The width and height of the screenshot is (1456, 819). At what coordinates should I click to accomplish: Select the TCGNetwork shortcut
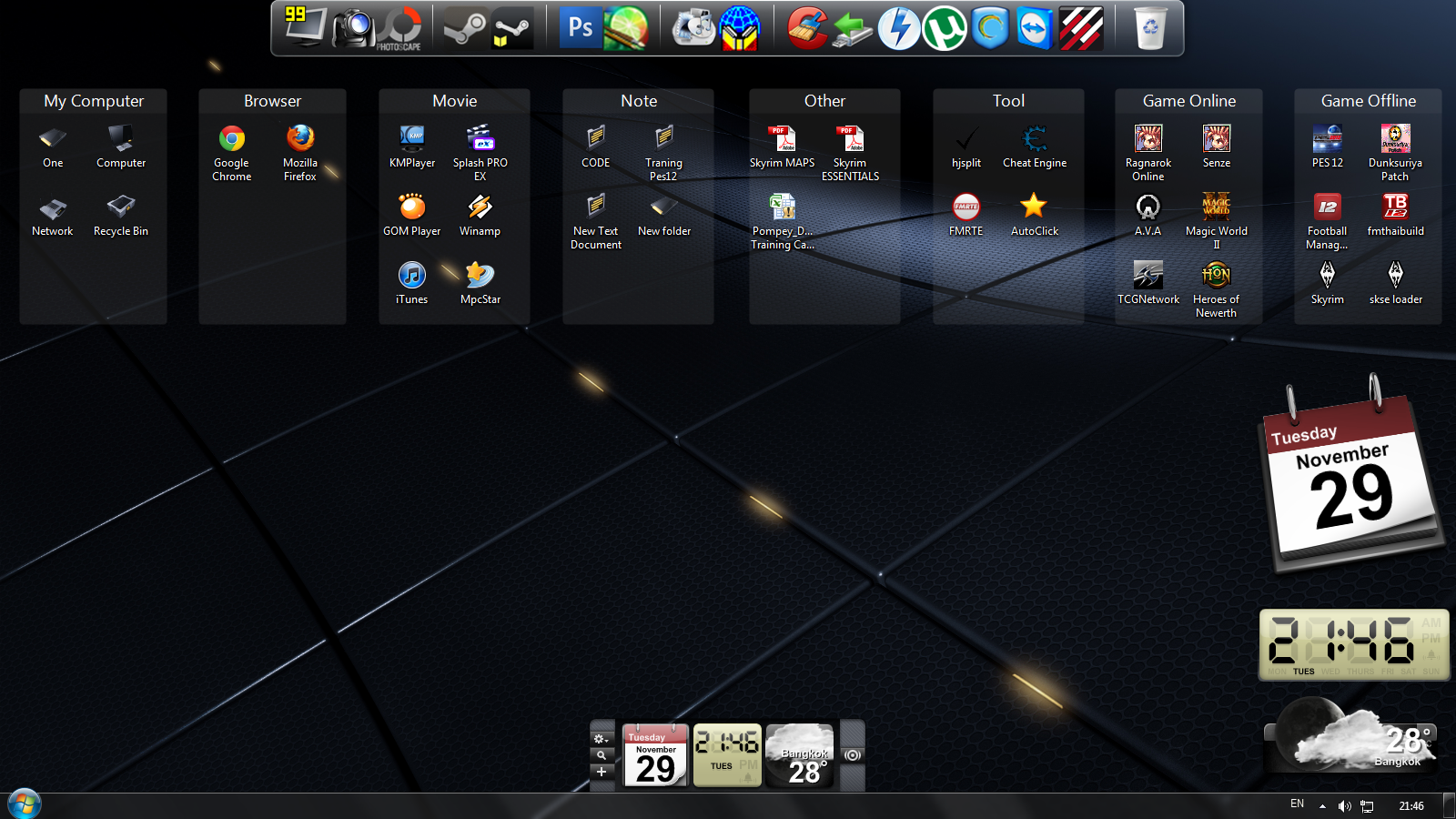1148,283
